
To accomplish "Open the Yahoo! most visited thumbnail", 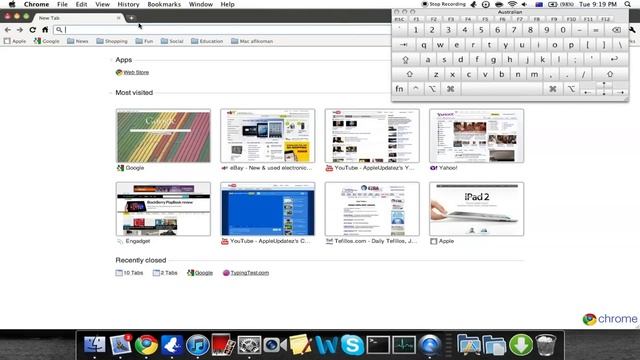I will [x=477, y=136].
